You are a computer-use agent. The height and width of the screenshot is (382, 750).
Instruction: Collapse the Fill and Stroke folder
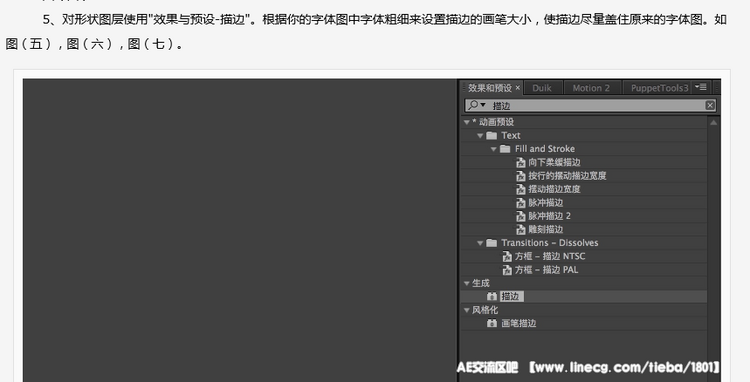[x=494, y=149]
